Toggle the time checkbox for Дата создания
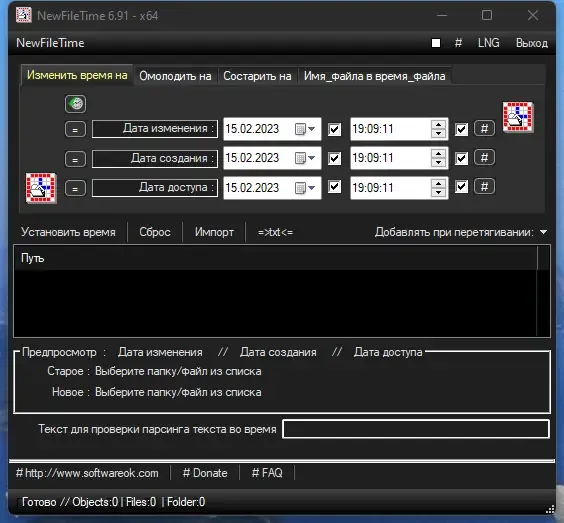 coord(461,158)
